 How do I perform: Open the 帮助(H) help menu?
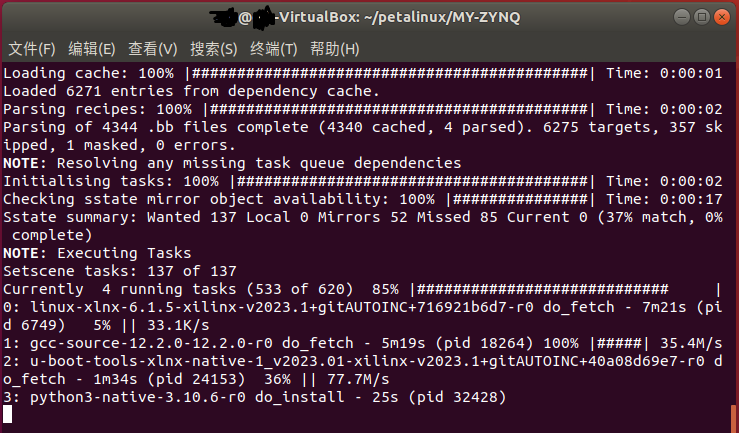click(x=336, y=48)
